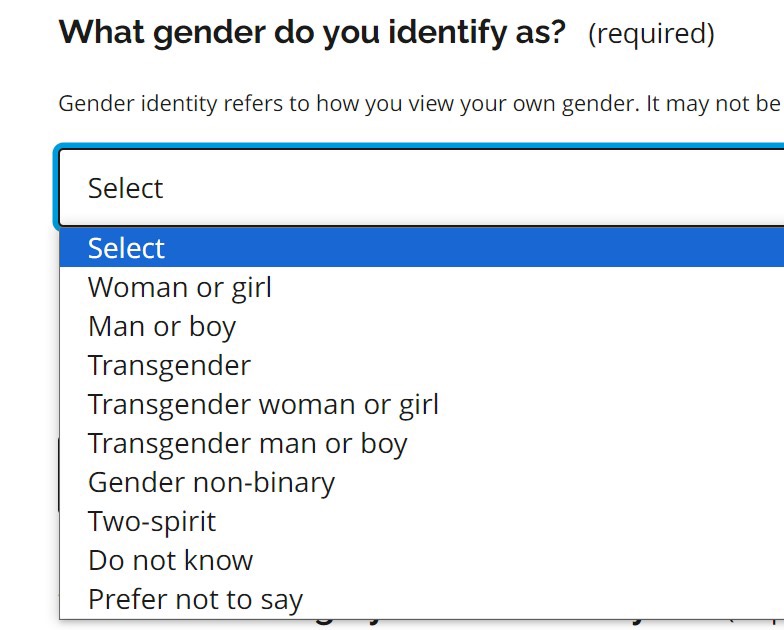Screen dimensions: 784x630
Task: Select the "Woman or girl" option
Action: [180, 288]
